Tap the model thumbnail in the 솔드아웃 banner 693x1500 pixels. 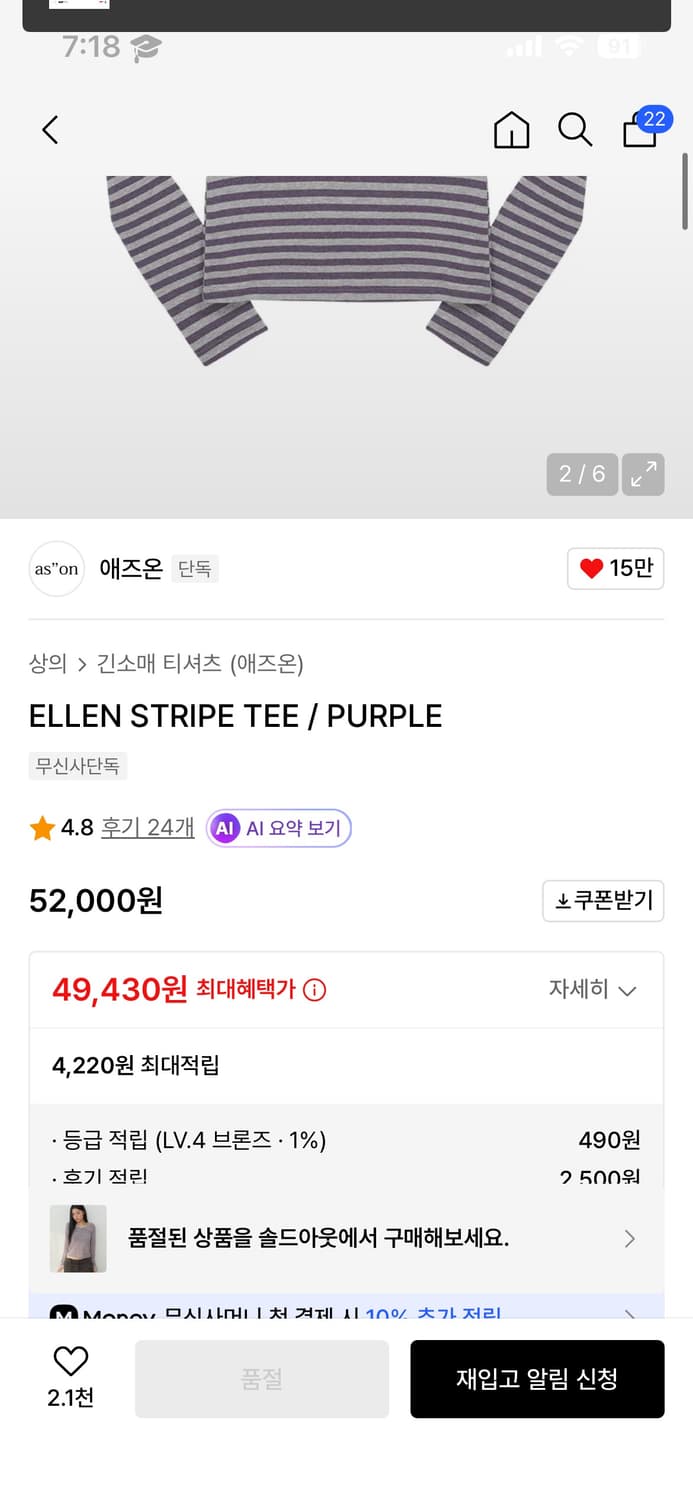[x=77, y=1238]
